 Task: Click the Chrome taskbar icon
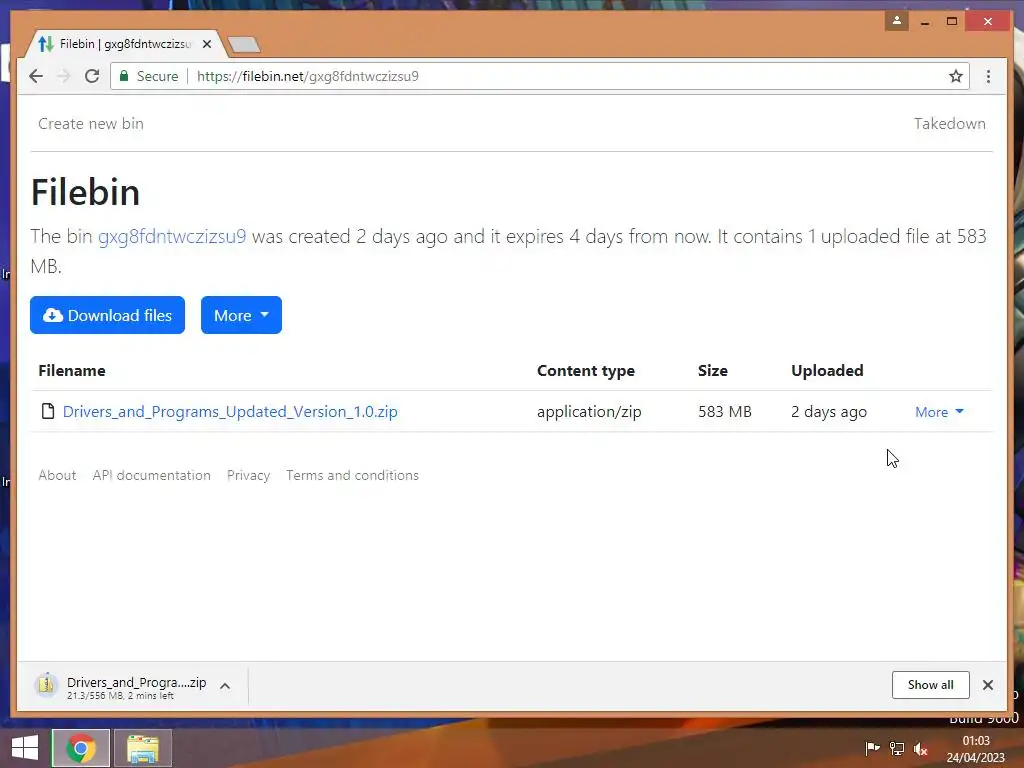[81, 748]
